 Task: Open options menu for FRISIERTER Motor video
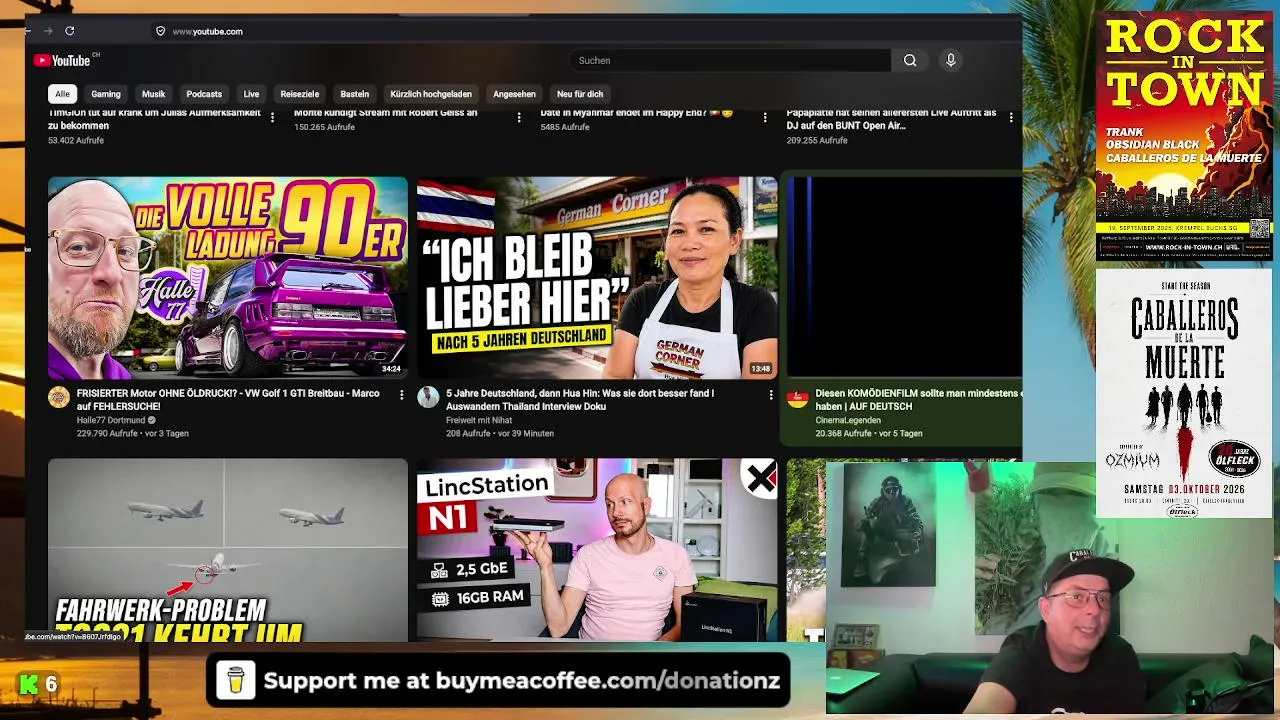point(401,395)
